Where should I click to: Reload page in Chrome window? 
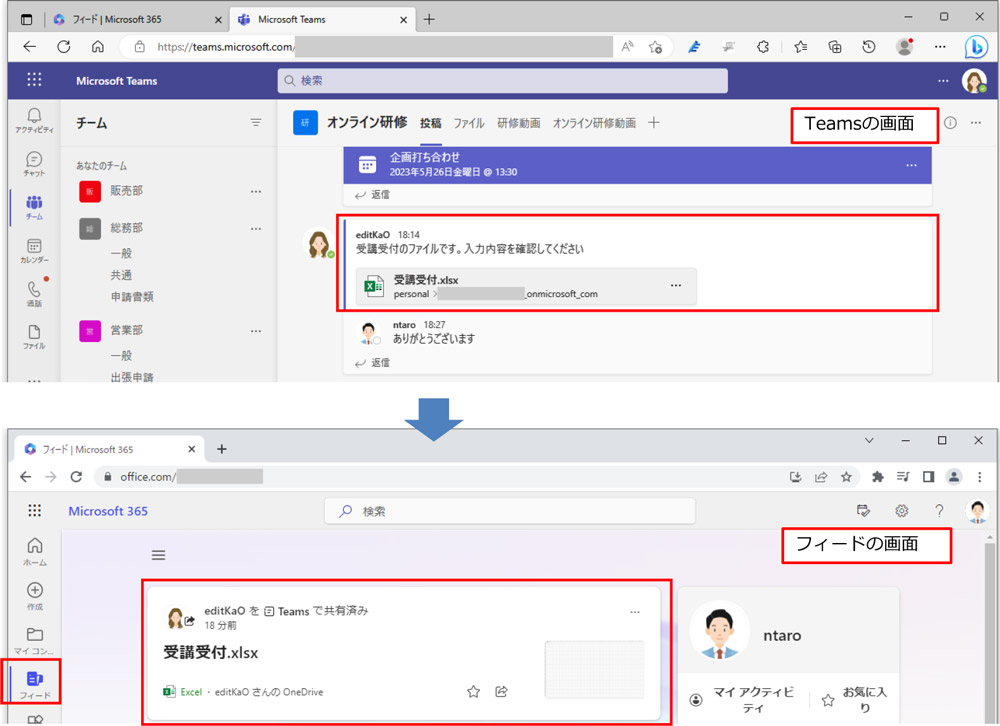[76, 477]
